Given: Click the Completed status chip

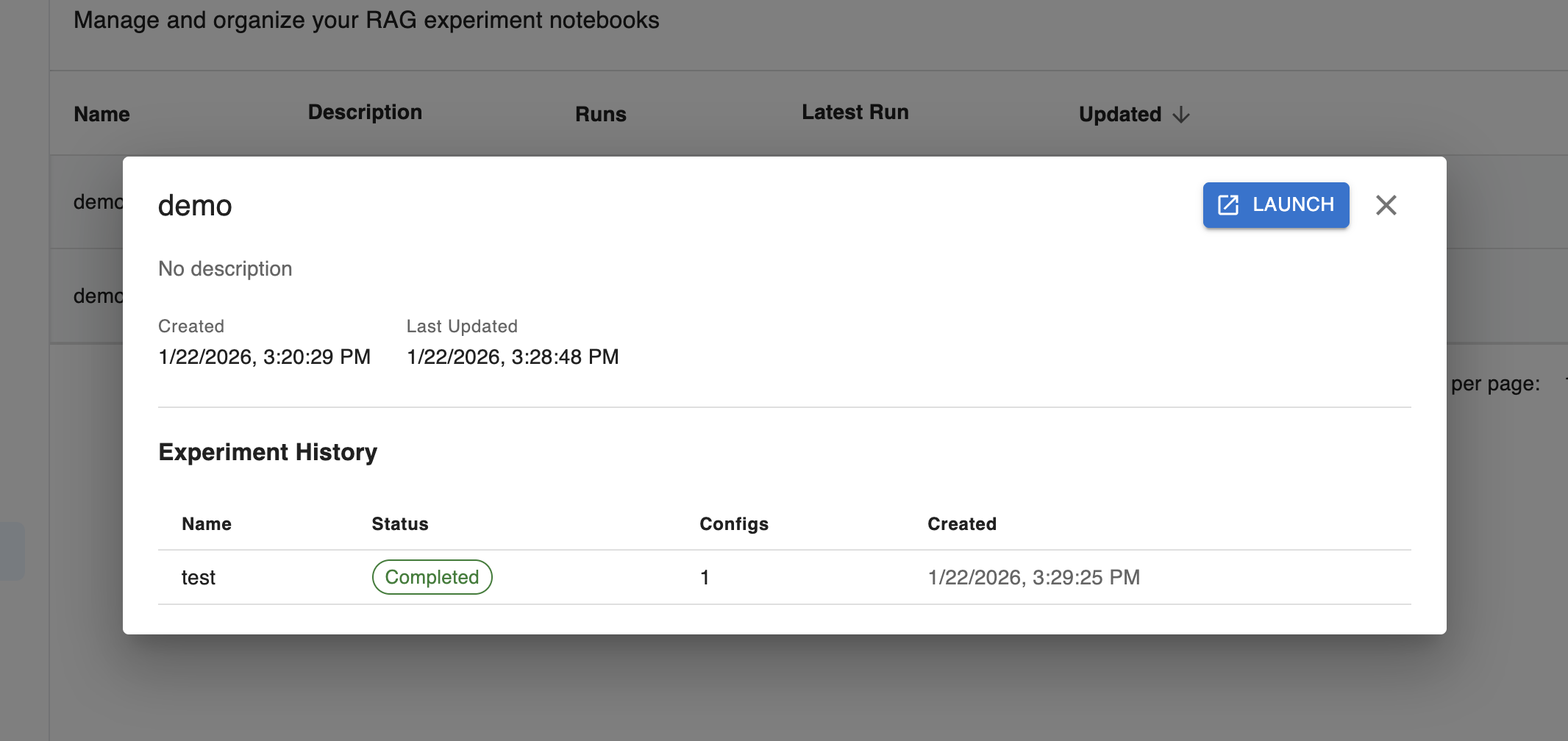Looking at the screenshot, I should (x=432, y=577).
